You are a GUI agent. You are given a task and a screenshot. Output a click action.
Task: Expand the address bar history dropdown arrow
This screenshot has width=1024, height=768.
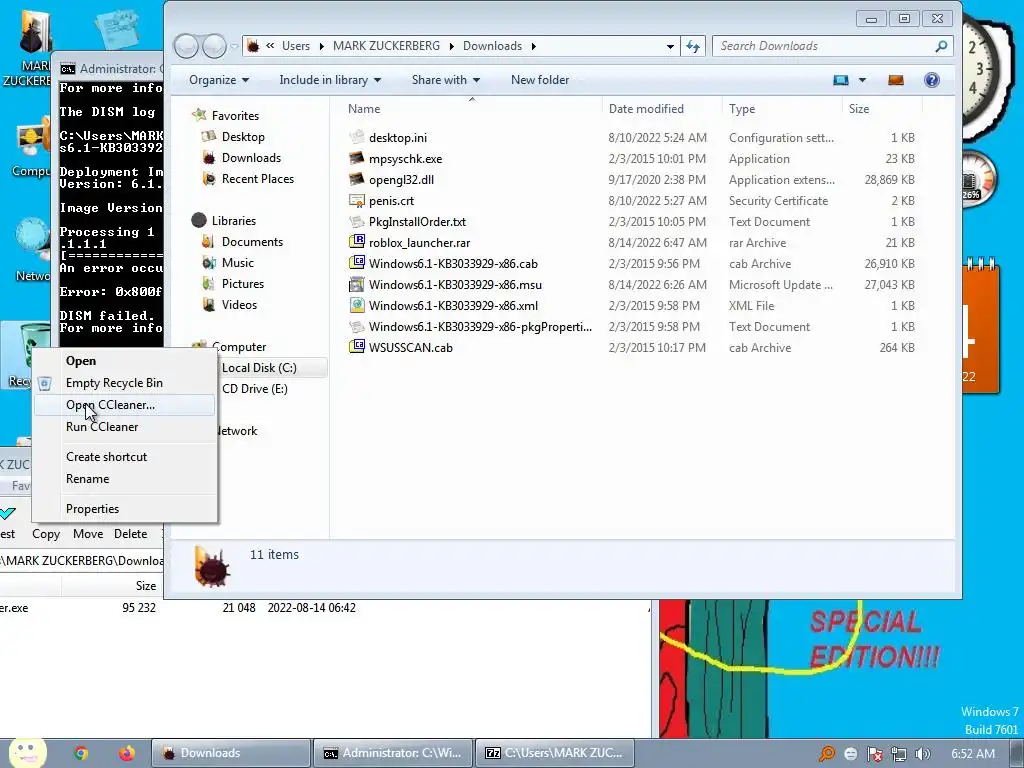[670, 46]
